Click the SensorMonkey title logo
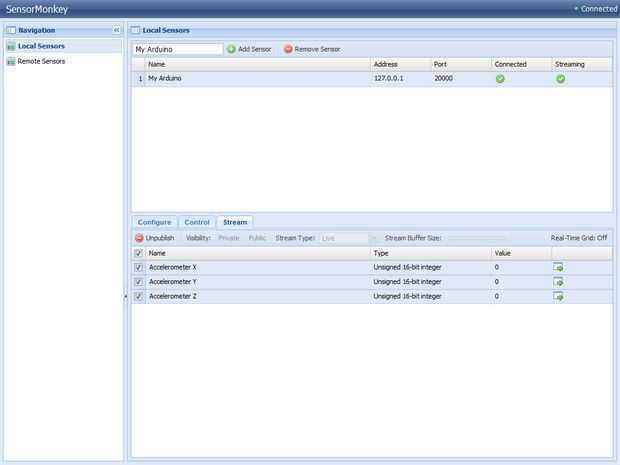The image size is (620, 465). (x=37, y=9)
